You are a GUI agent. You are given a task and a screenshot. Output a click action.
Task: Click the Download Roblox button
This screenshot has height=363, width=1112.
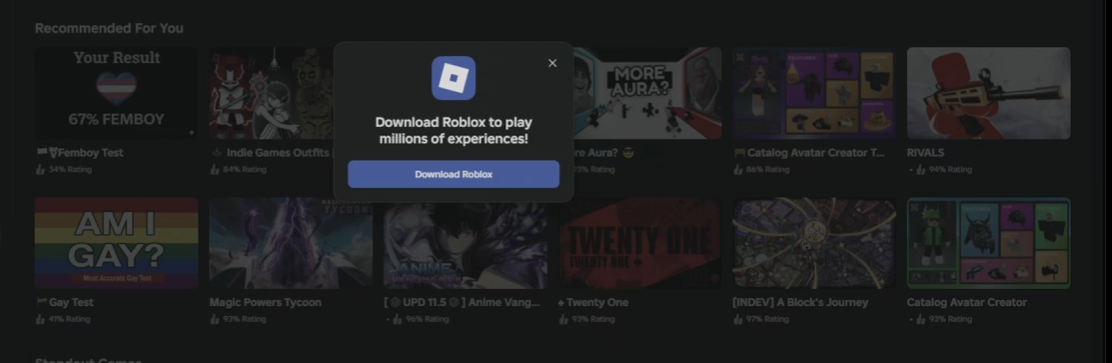pos(453,174)
